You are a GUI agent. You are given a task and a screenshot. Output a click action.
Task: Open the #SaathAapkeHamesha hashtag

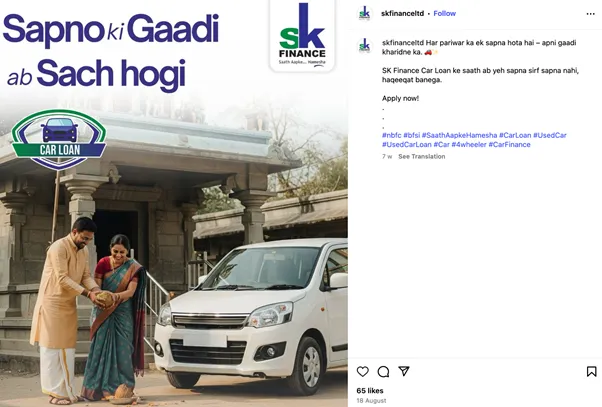point(459,135)
